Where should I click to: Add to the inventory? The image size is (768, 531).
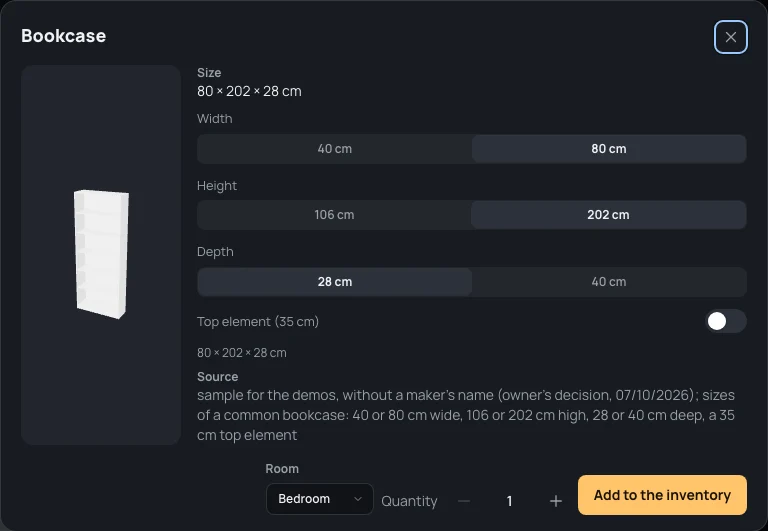pyautogui.click(x=662, y=495)
